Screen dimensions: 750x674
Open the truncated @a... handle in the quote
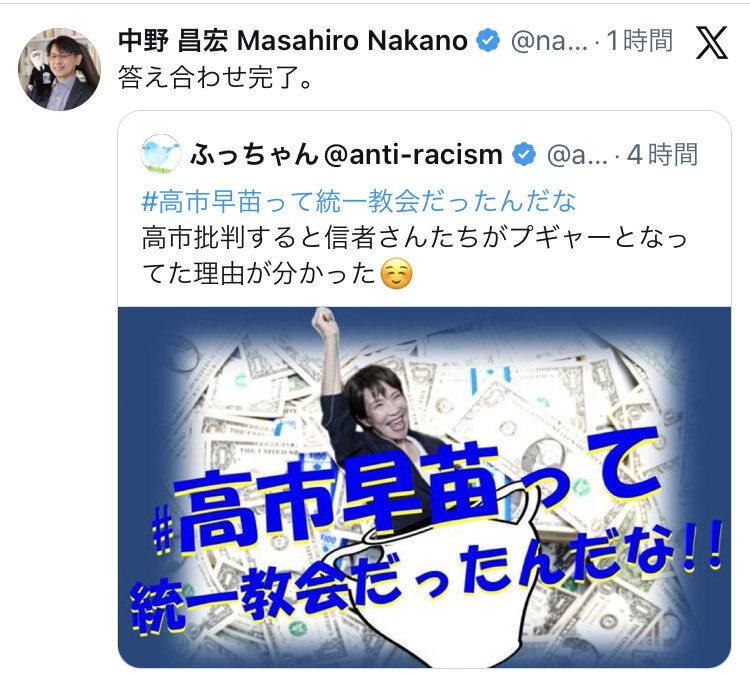coord(577,155)
